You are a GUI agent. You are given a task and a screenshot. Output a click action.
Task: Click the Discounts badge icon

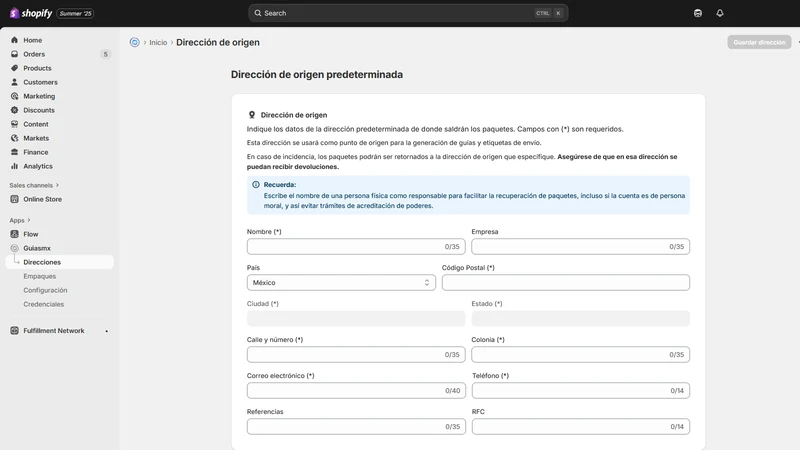point(14,110)
